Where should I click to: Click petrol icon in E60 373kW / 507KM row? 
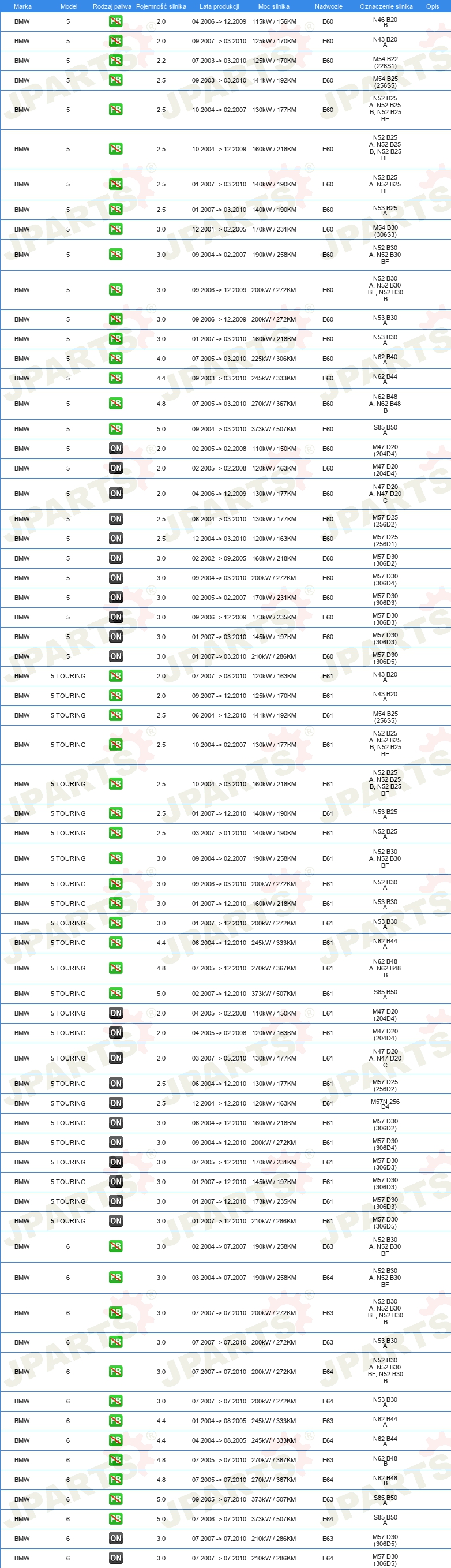pos(115,429)
